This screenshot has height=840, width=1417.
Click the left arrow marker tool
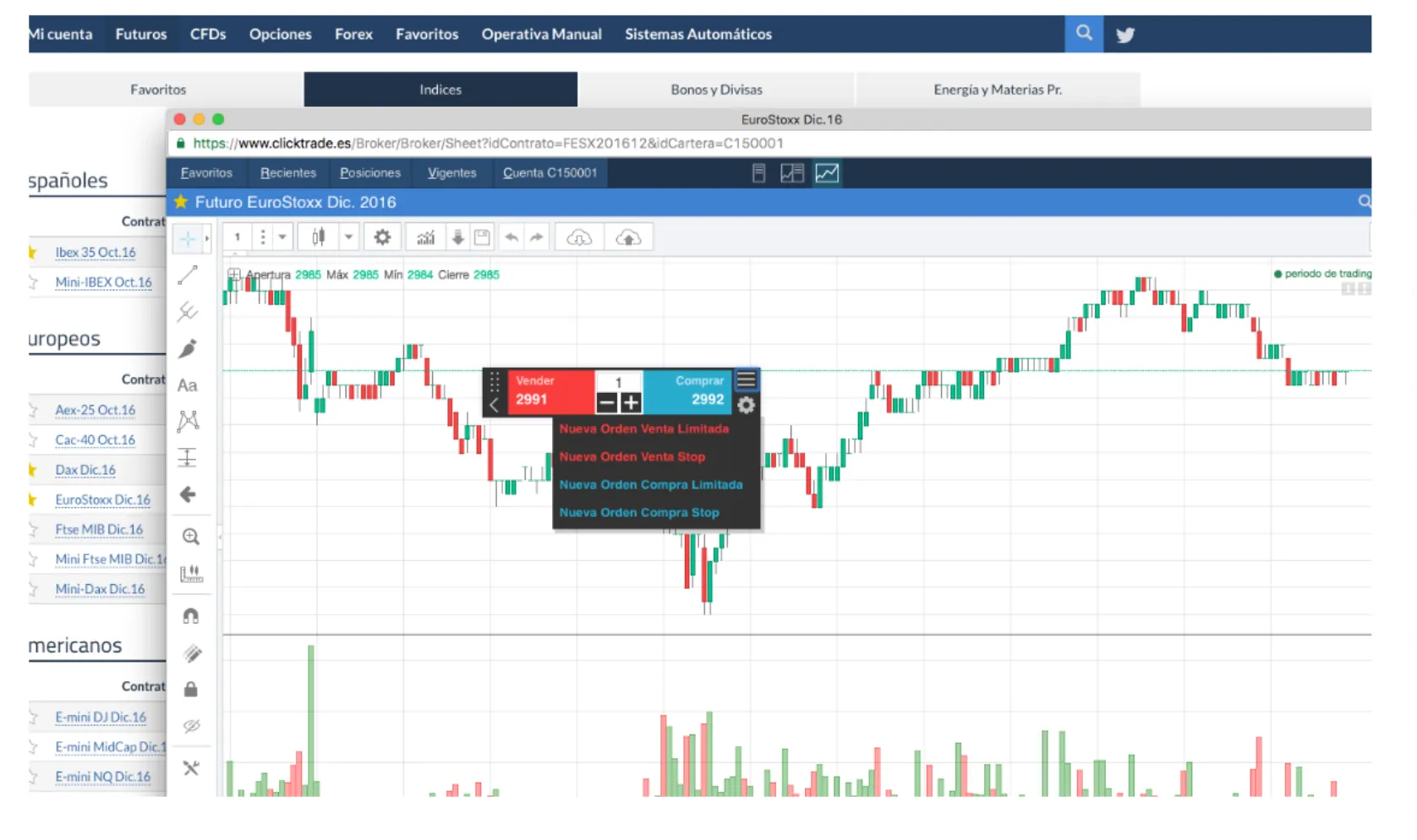pos(188,494)
